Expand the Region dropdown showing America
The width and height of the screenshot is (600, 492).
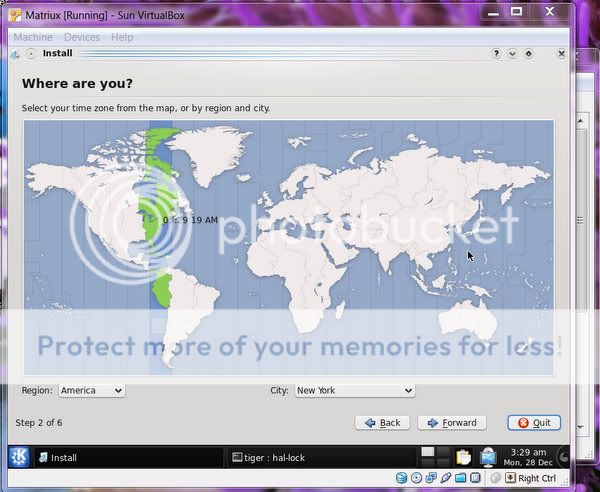coord(92,391)
